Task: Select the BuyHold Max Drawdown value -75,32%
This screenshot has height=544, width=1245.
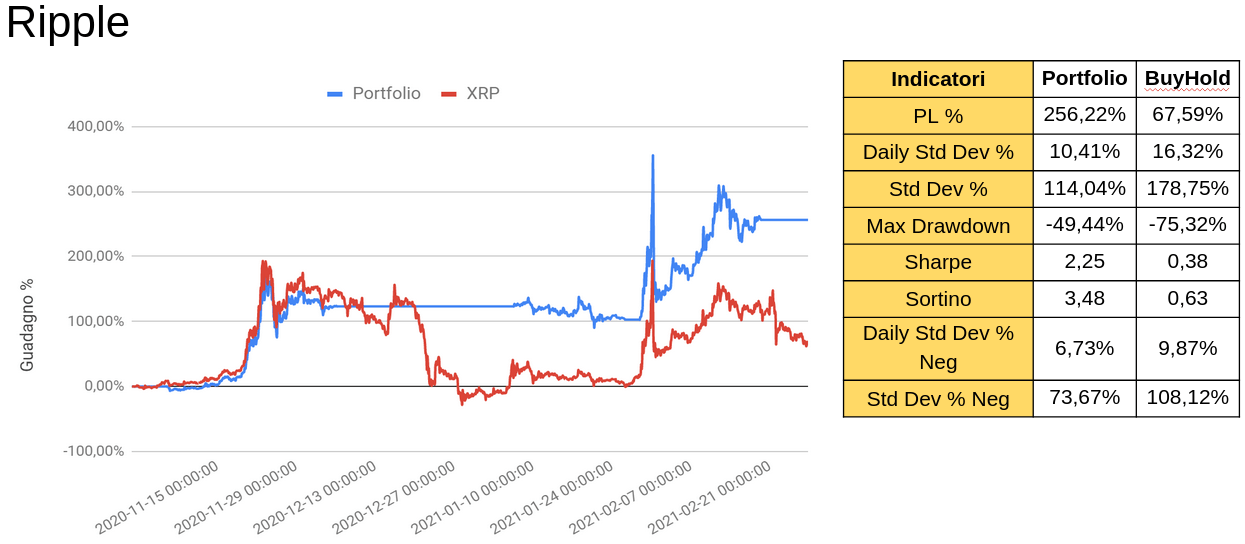Action: 1187,225
